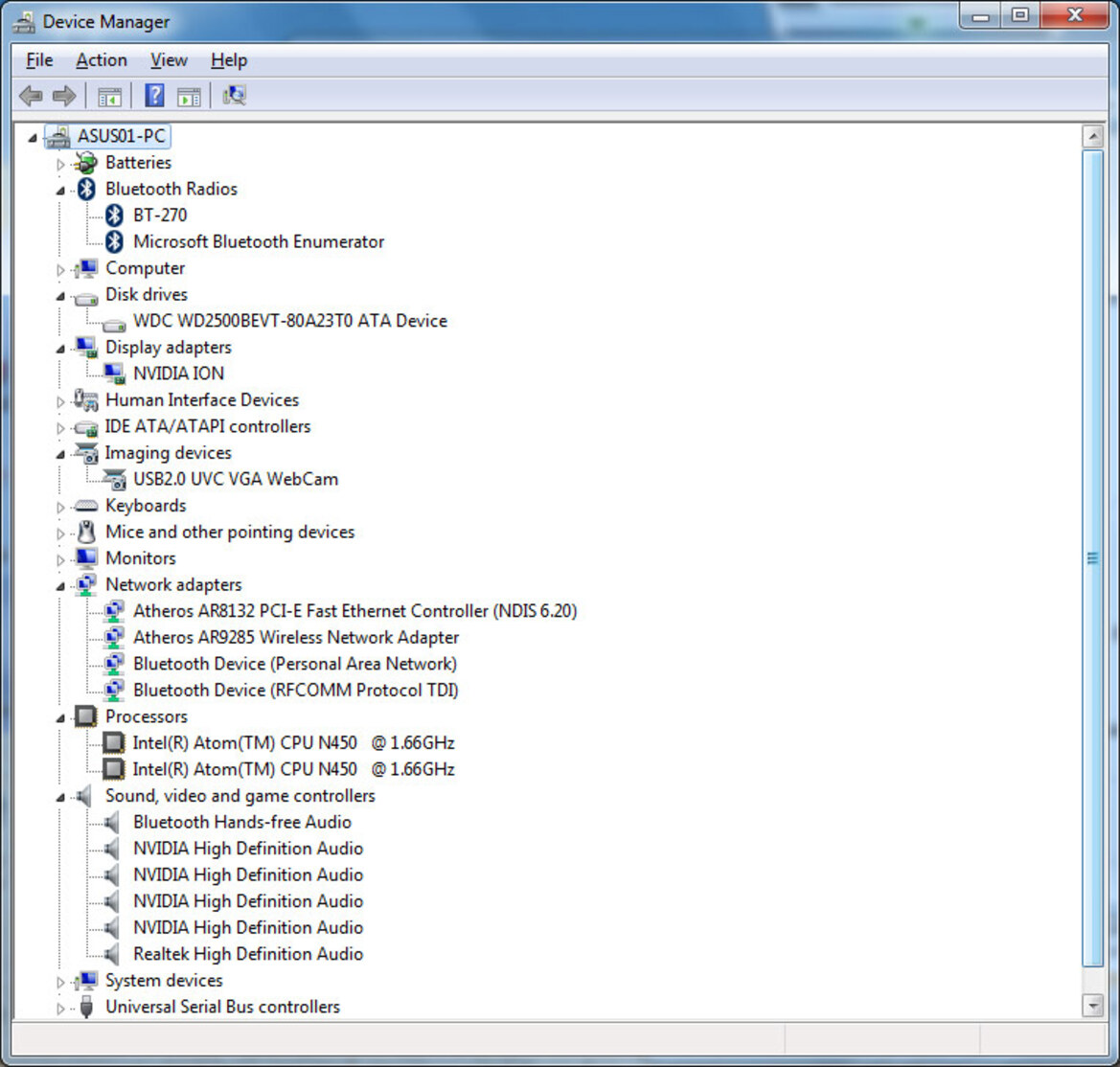This screenshot has width=1120, height=1067.
Task: Expand the Universal Serial Bus controllers node
Action: pos(60,1008)
